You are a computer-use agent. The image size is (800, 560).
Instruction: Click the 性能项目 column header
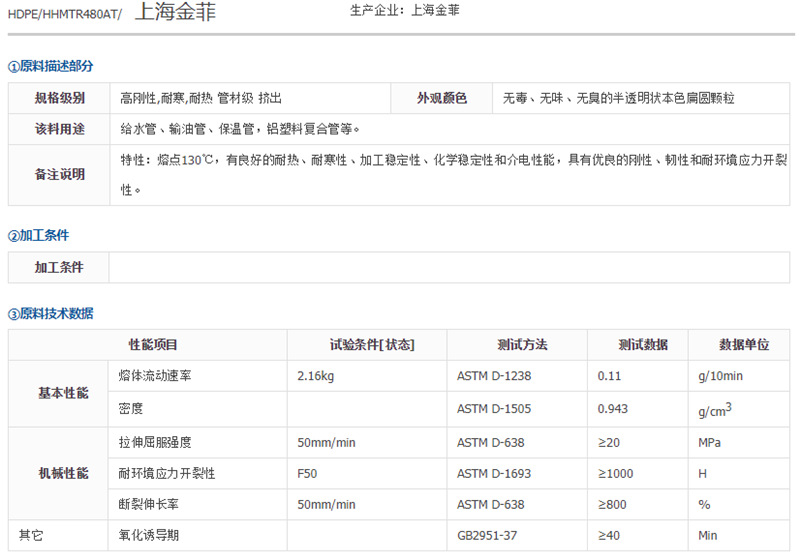click(x=148, y=345)
